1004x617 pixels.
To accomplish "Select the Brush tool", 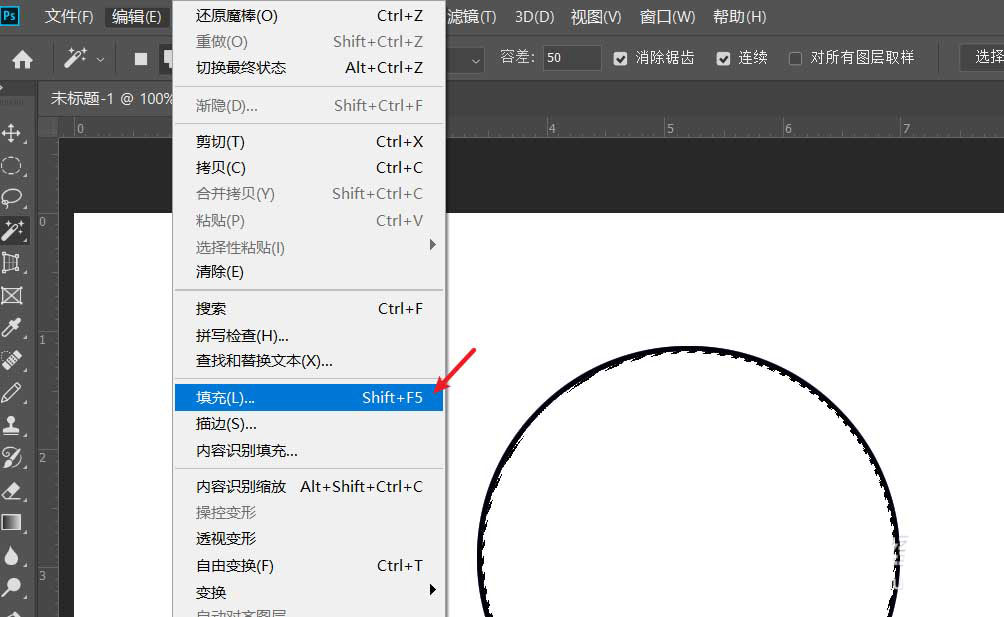I will coord(12,392).
